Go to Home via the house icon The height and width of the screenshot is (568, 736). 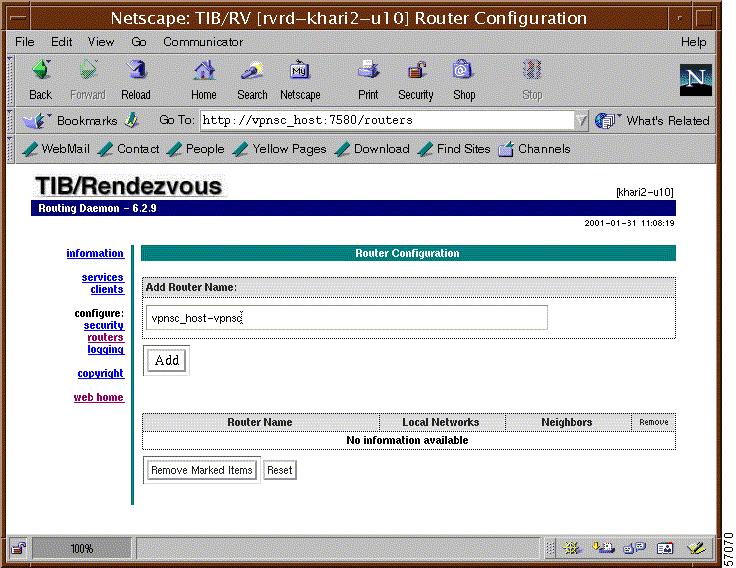[204, 70]
